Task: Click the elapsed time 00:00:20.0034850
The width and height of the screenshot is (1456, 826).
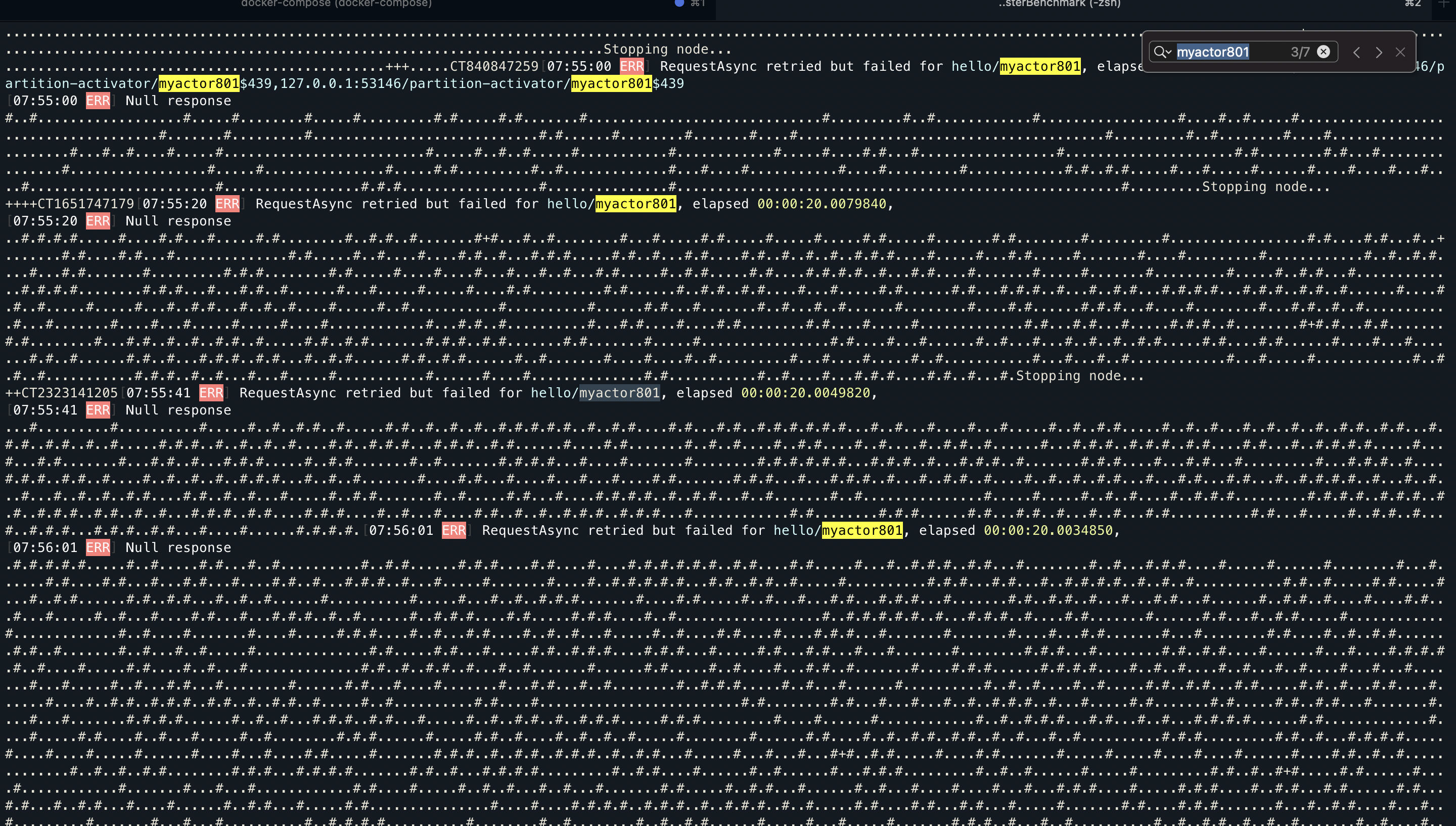Action: 1048,530
